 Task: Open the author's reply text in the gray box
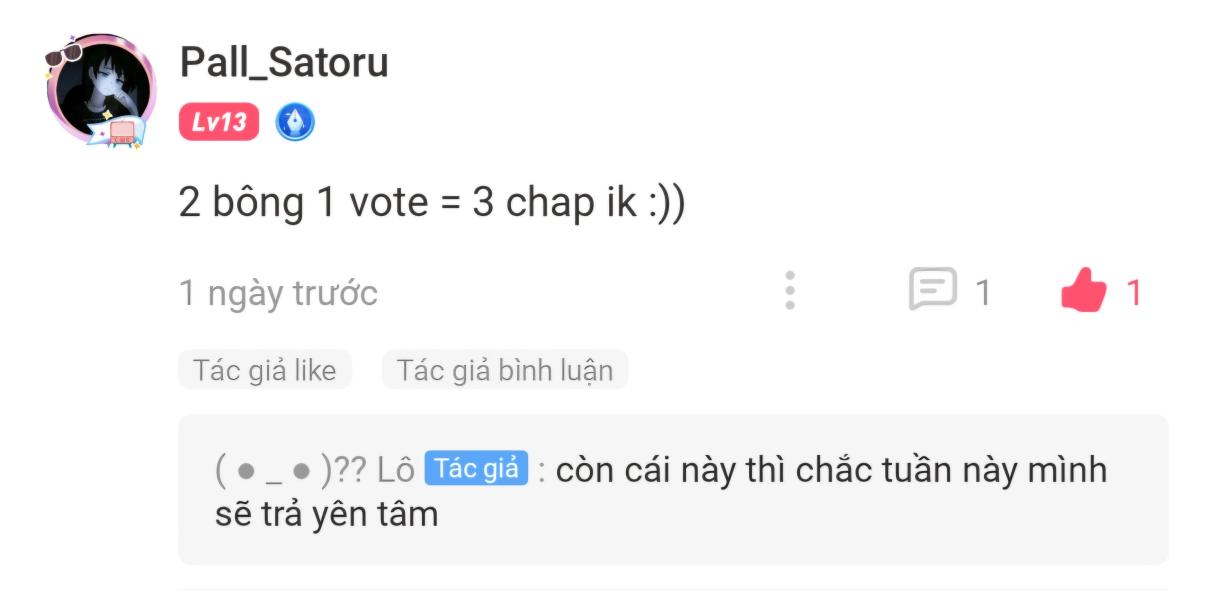tap(661, 491)
